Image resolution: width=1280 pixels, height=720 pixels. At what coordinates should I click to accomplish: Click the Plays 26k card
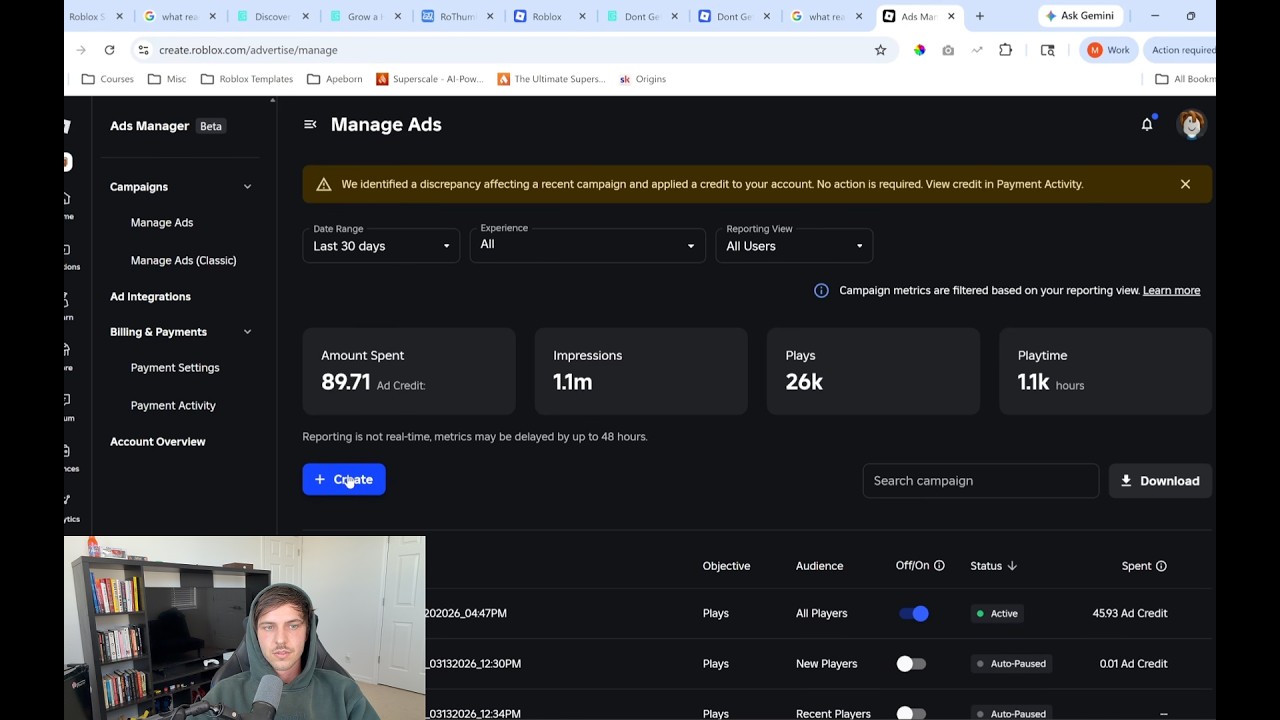tap(873, 371)
